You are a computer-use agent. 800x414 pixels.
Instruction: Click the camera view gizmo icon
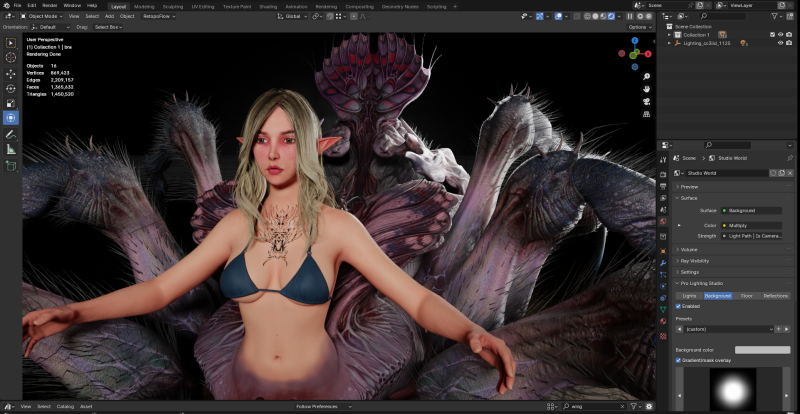647,101
